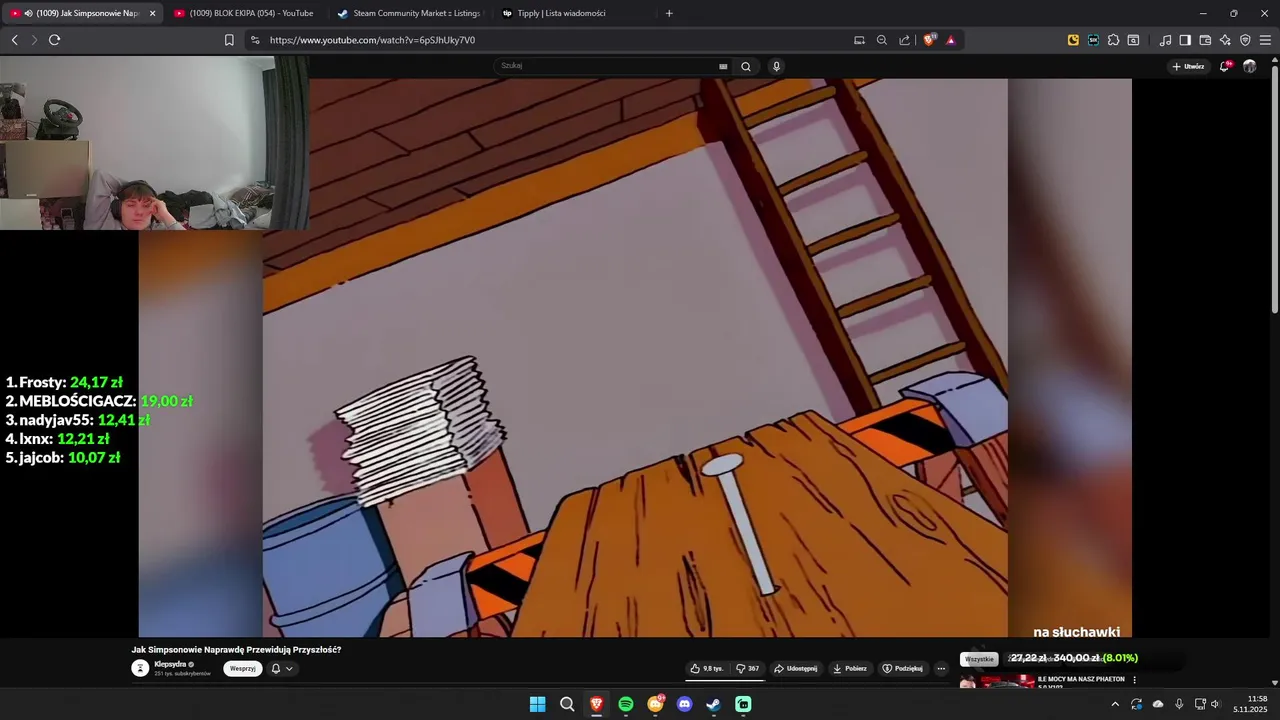Click the SIK extension icon

1093,40
